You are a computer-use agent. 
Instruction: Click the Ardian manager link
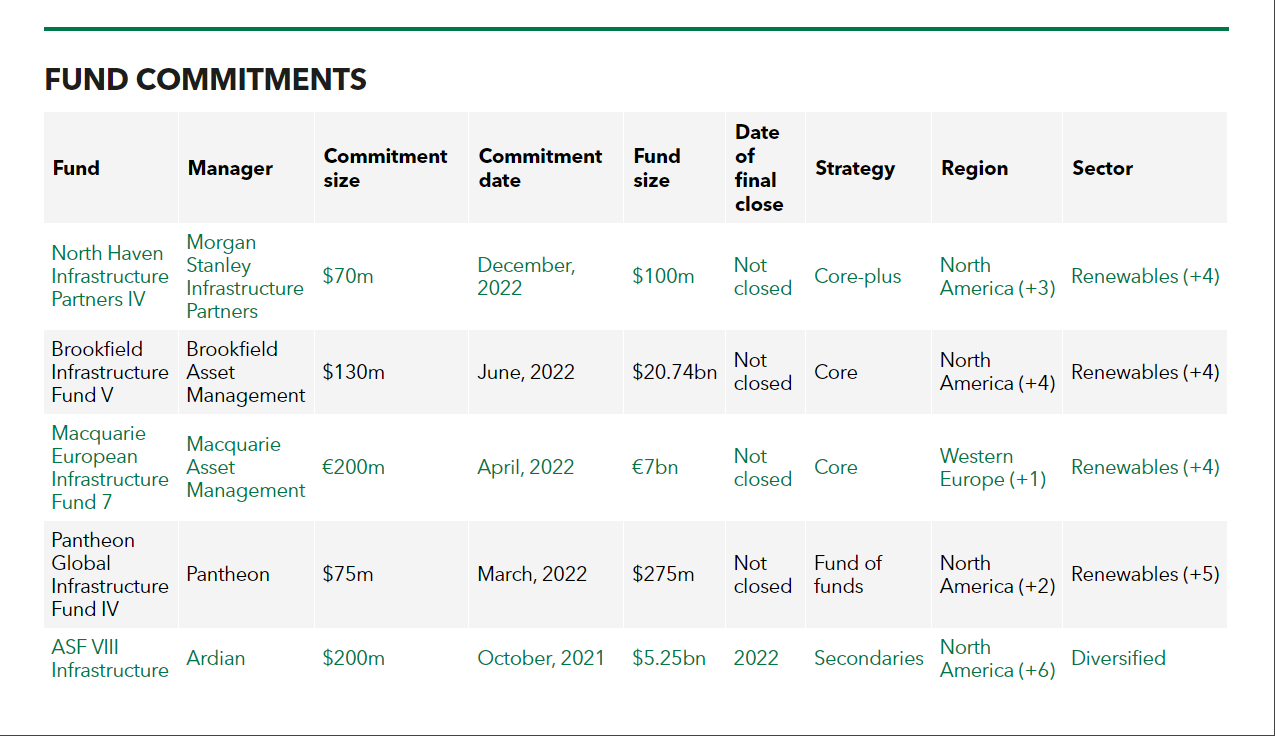[215, 658]
